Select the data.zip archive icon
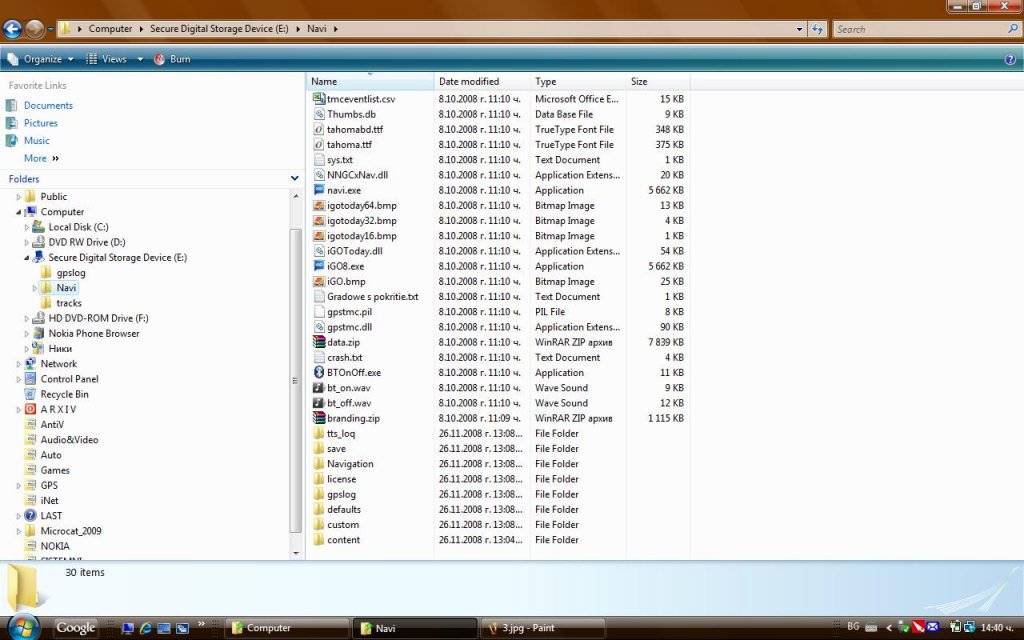 point(319,343)
